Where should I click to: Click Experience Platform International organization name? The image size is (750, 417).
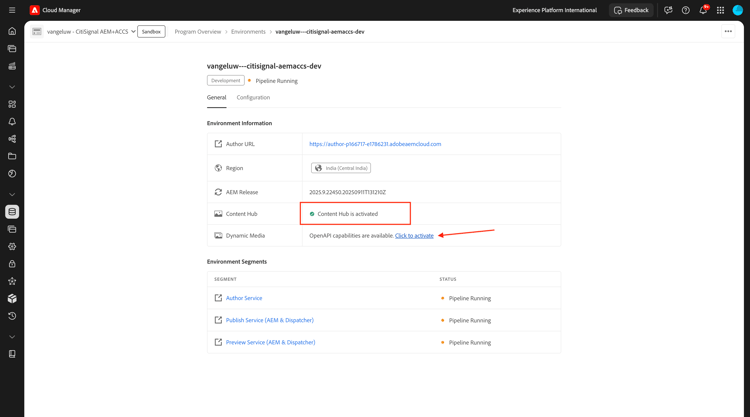[x=554, y=10]
